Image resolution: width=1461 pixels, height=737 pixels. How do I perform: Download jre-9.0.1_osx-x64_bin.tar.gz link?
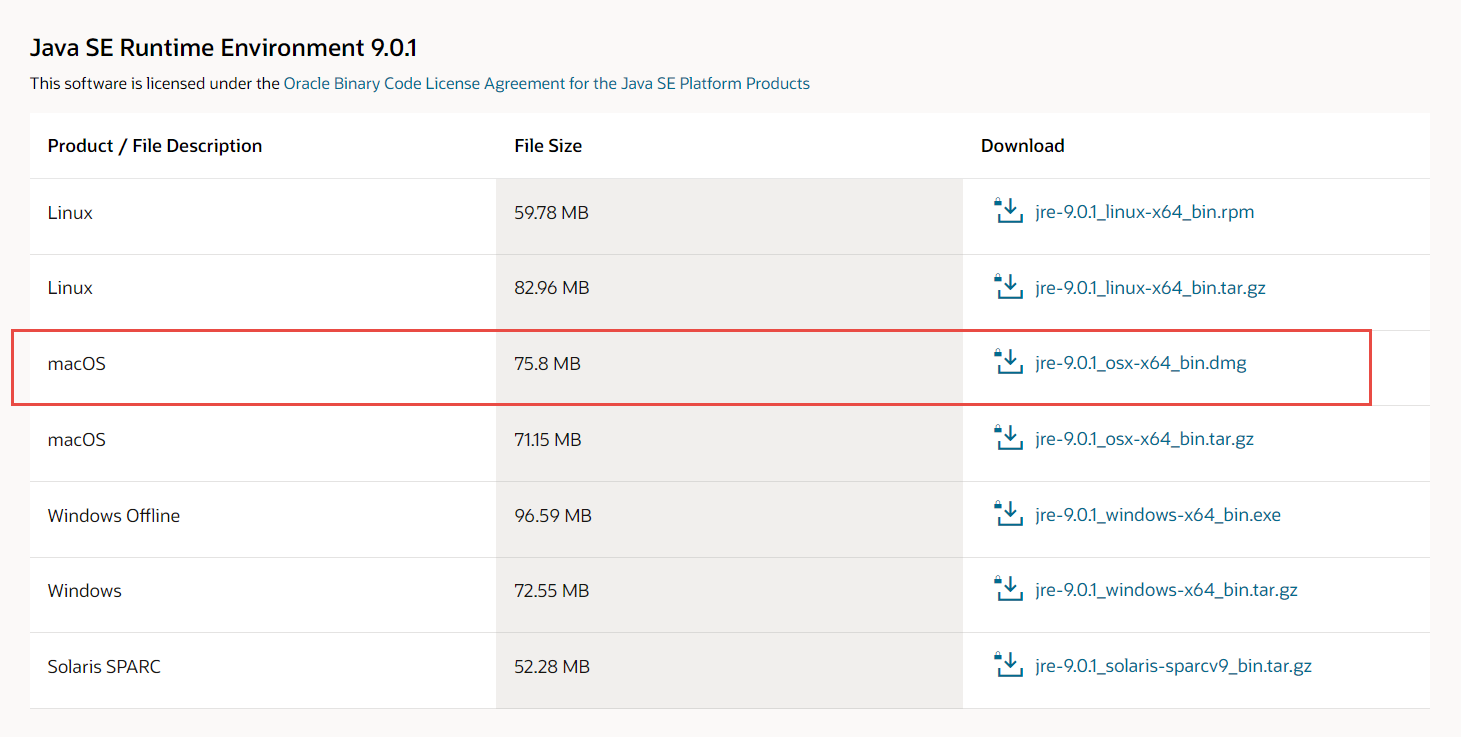pos(1145,439)
